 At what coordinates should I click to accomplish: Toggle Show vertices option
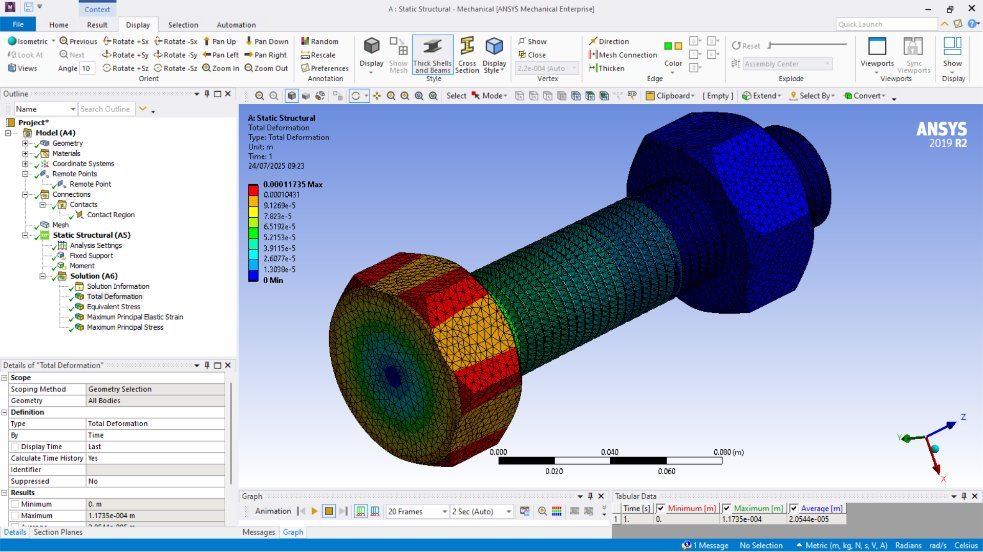tap(532, 41)
